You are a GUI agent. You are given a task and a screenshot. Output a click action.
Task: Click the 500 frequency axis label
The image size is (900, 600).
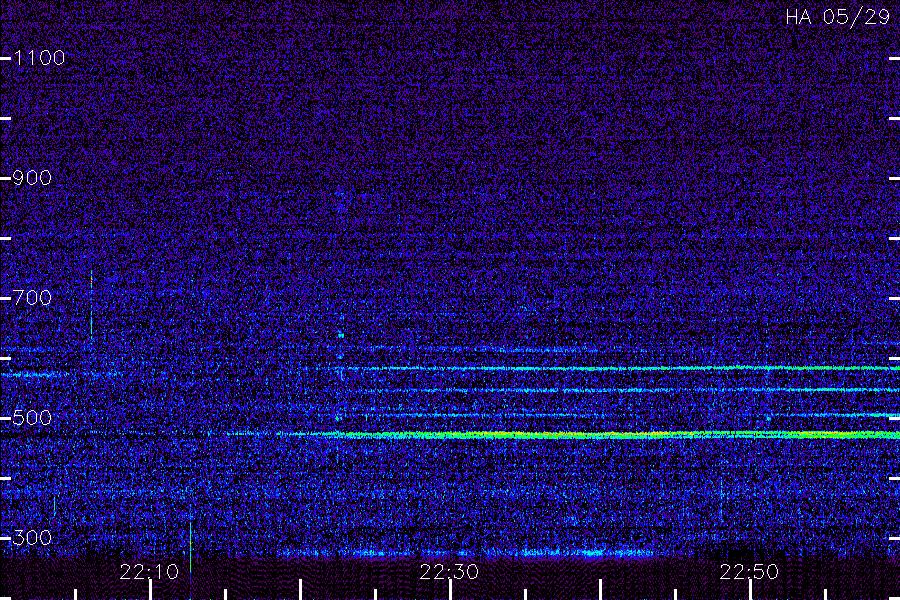(32, 417)
